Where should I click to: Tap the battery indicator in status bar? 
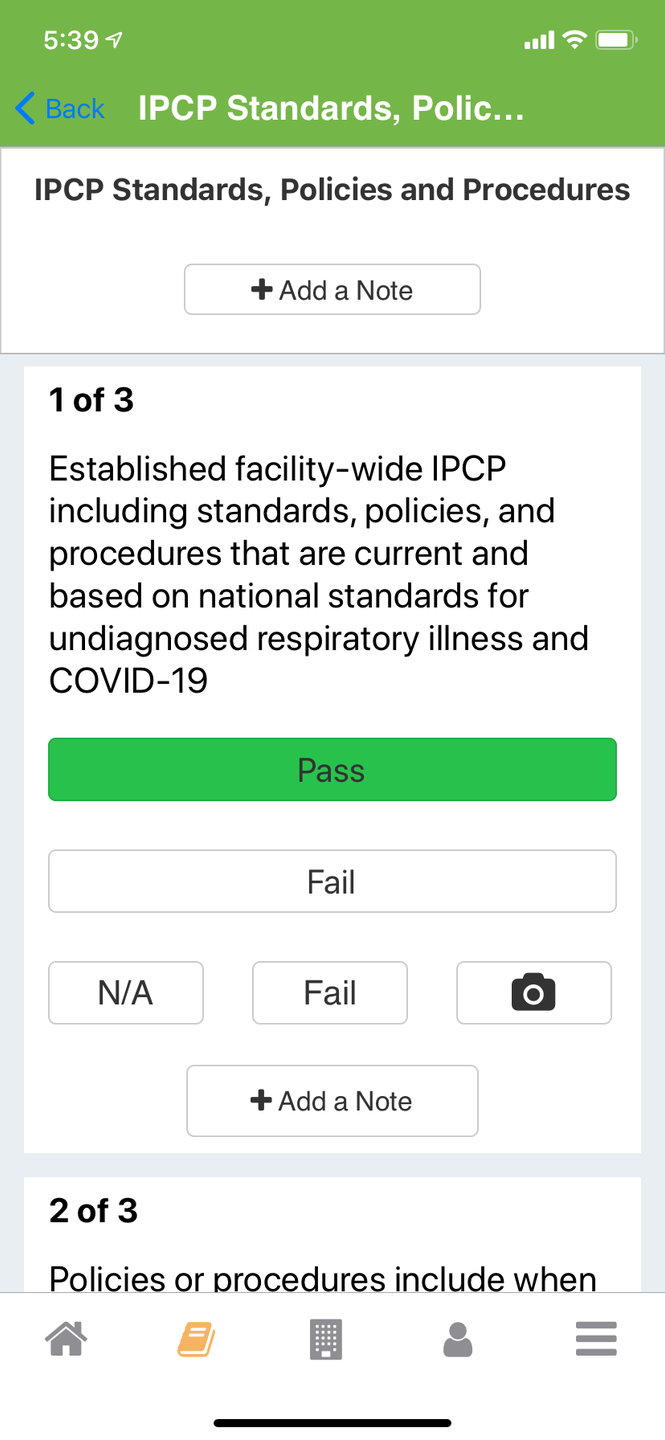(616, 40)
